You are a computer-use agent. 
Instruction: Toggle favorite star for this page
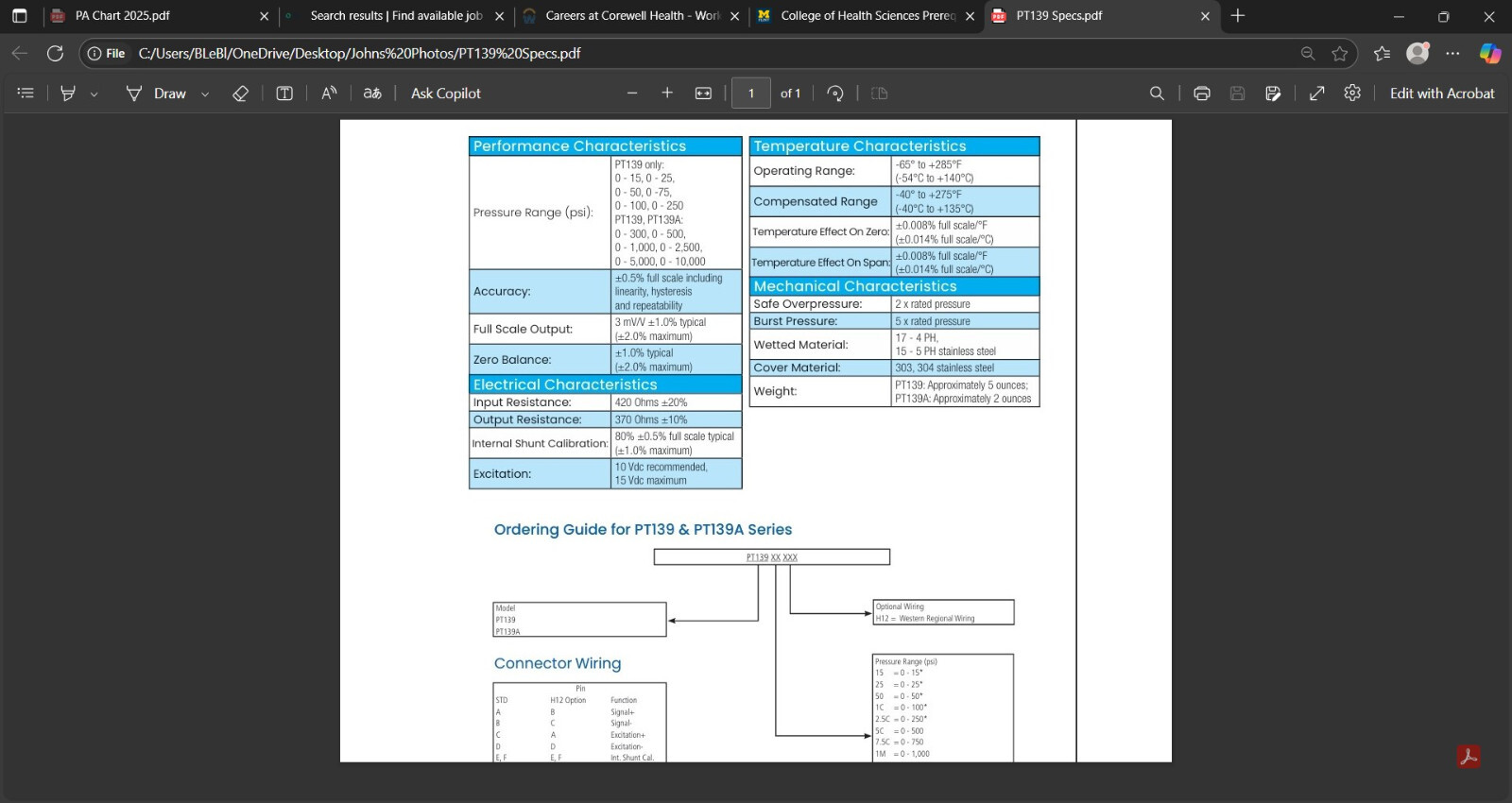pos(1340,53)
